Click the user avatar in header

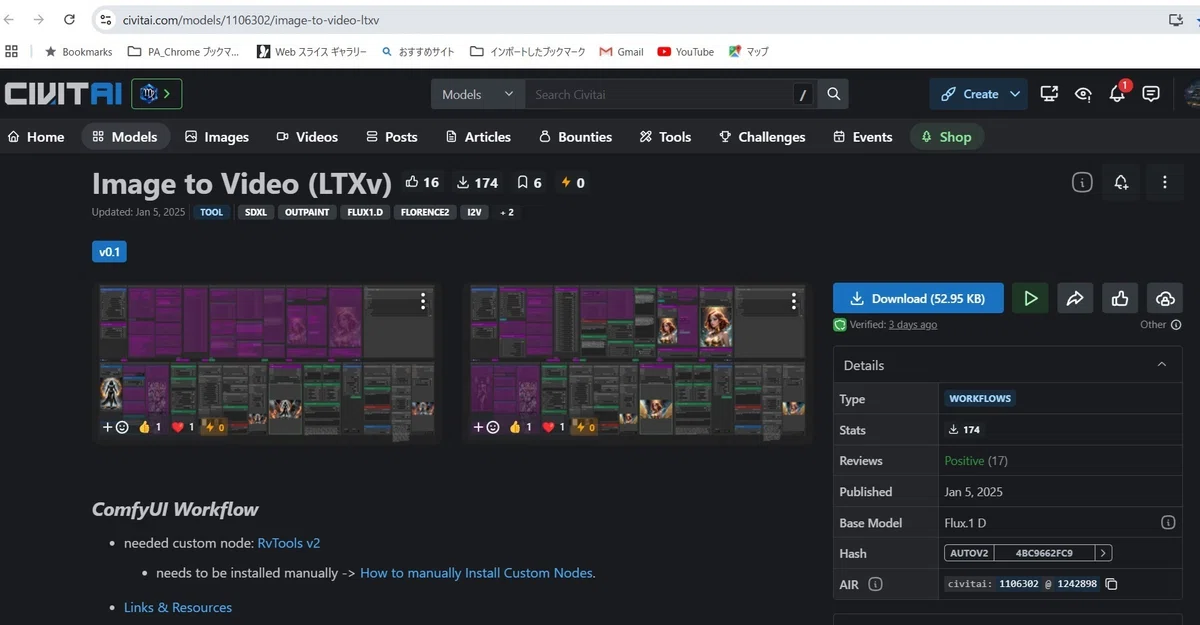tap(1192, 94)
